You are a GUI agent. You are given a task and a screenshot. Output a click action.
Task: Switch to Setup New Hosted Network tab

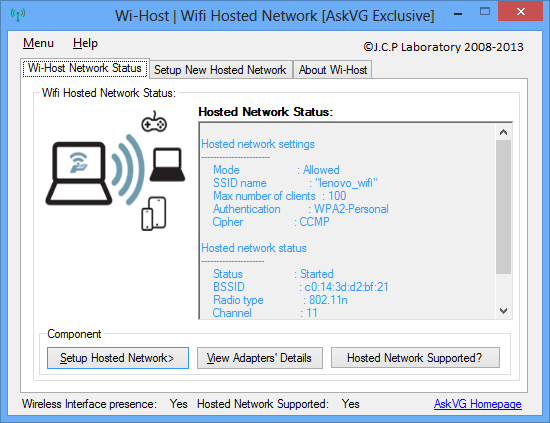(x=220, y=70)
